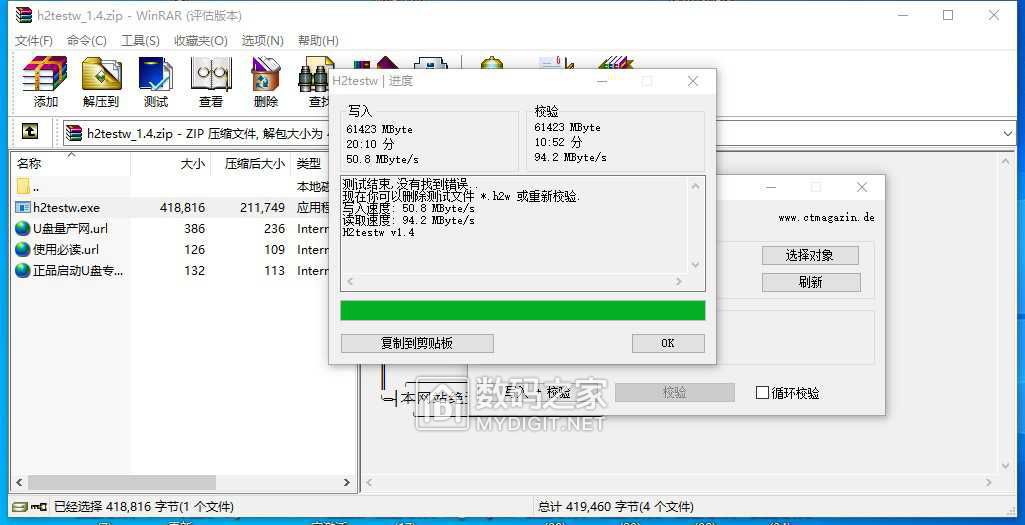Click the 添加 (Add) toolbar icon

[45, 73]
